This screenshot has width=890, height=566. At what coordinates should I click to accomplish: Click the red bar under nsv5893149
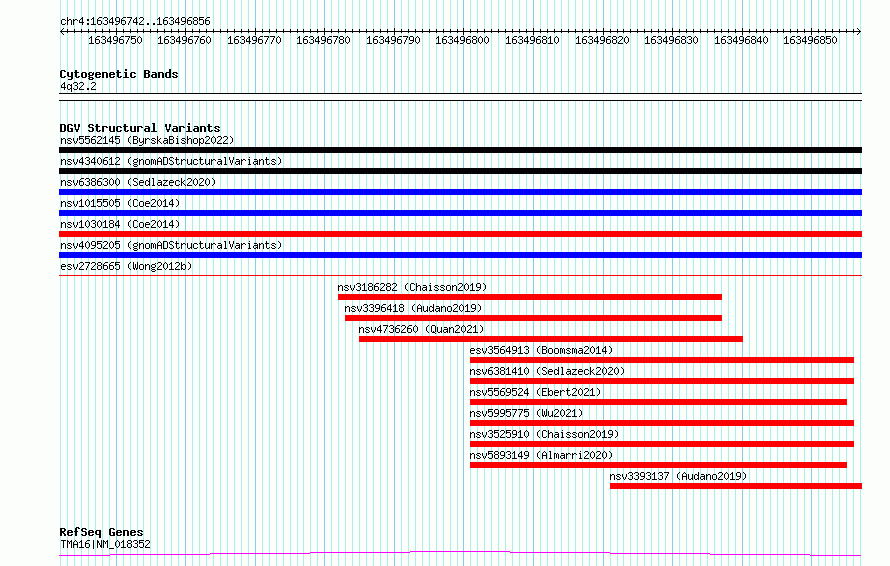658,465
